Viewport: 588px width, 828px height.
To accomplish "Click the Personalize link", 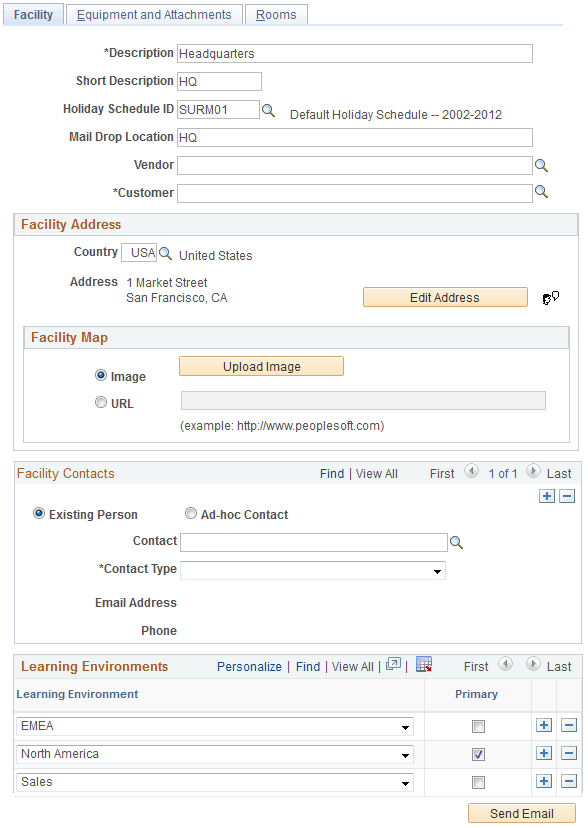I will [x=249, y=666].
